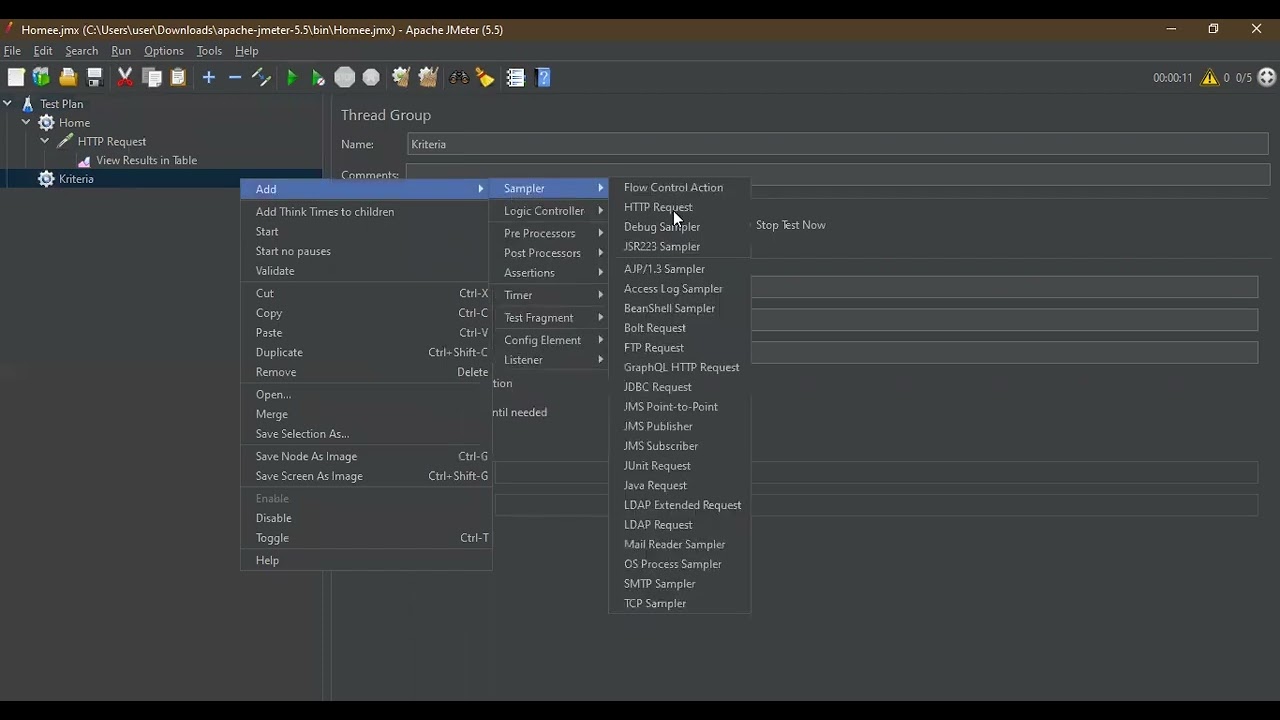Click the question mark Help toolbar icon

pyautogui.click(x=543, y=77)
